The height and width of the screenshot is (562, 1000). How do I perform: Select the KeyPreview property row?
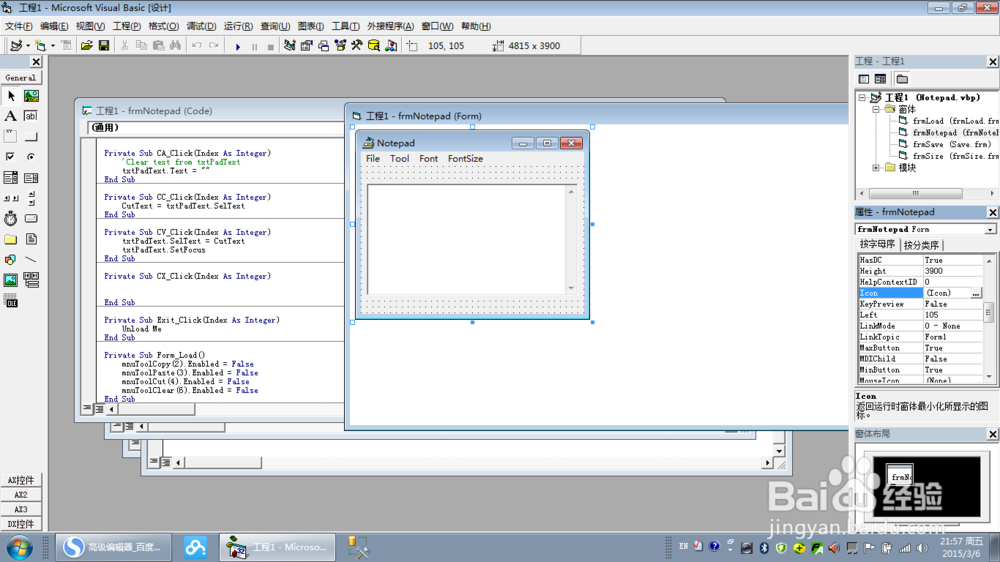coord(920,304)
